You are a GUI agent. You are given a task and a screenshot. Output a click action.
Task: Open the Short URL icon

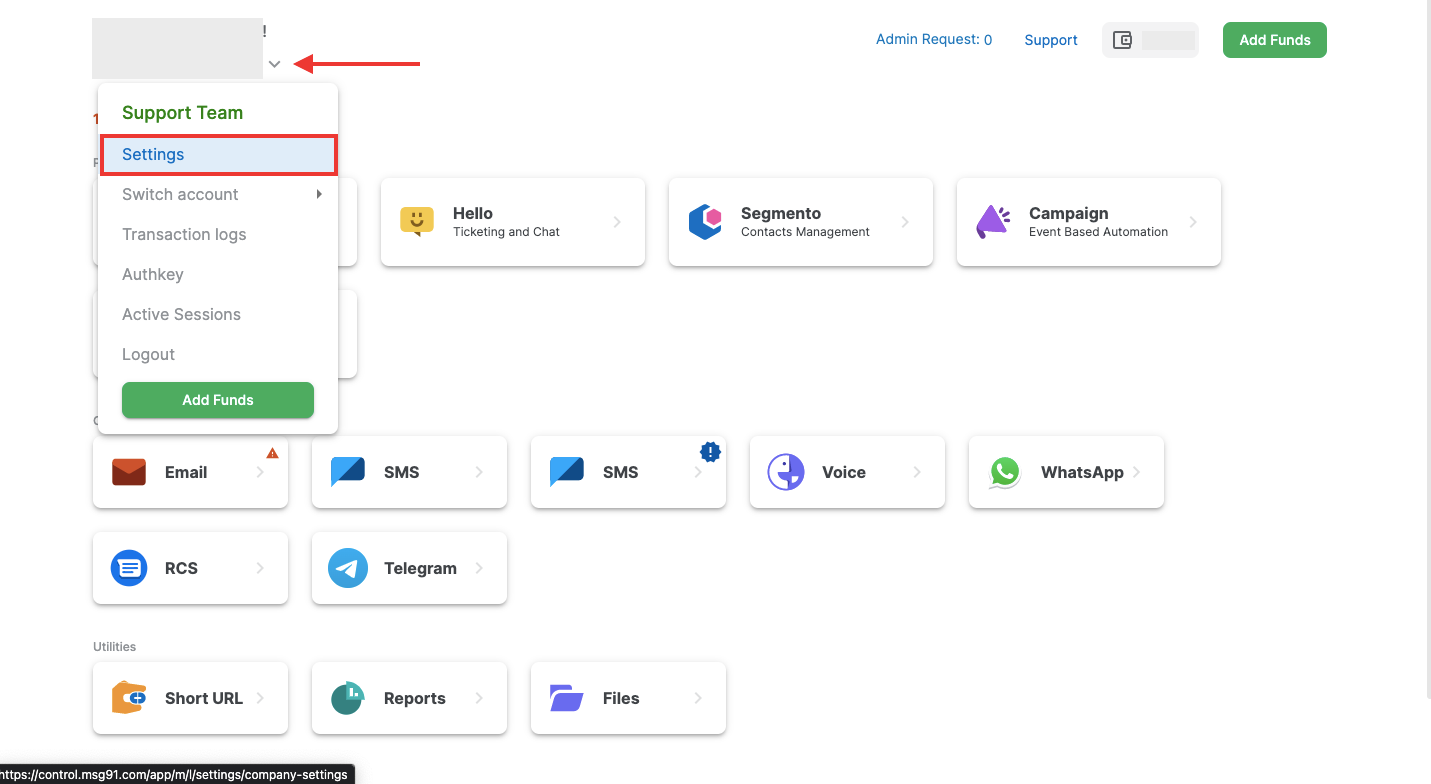pyautogui.click(x=129, y=698)
